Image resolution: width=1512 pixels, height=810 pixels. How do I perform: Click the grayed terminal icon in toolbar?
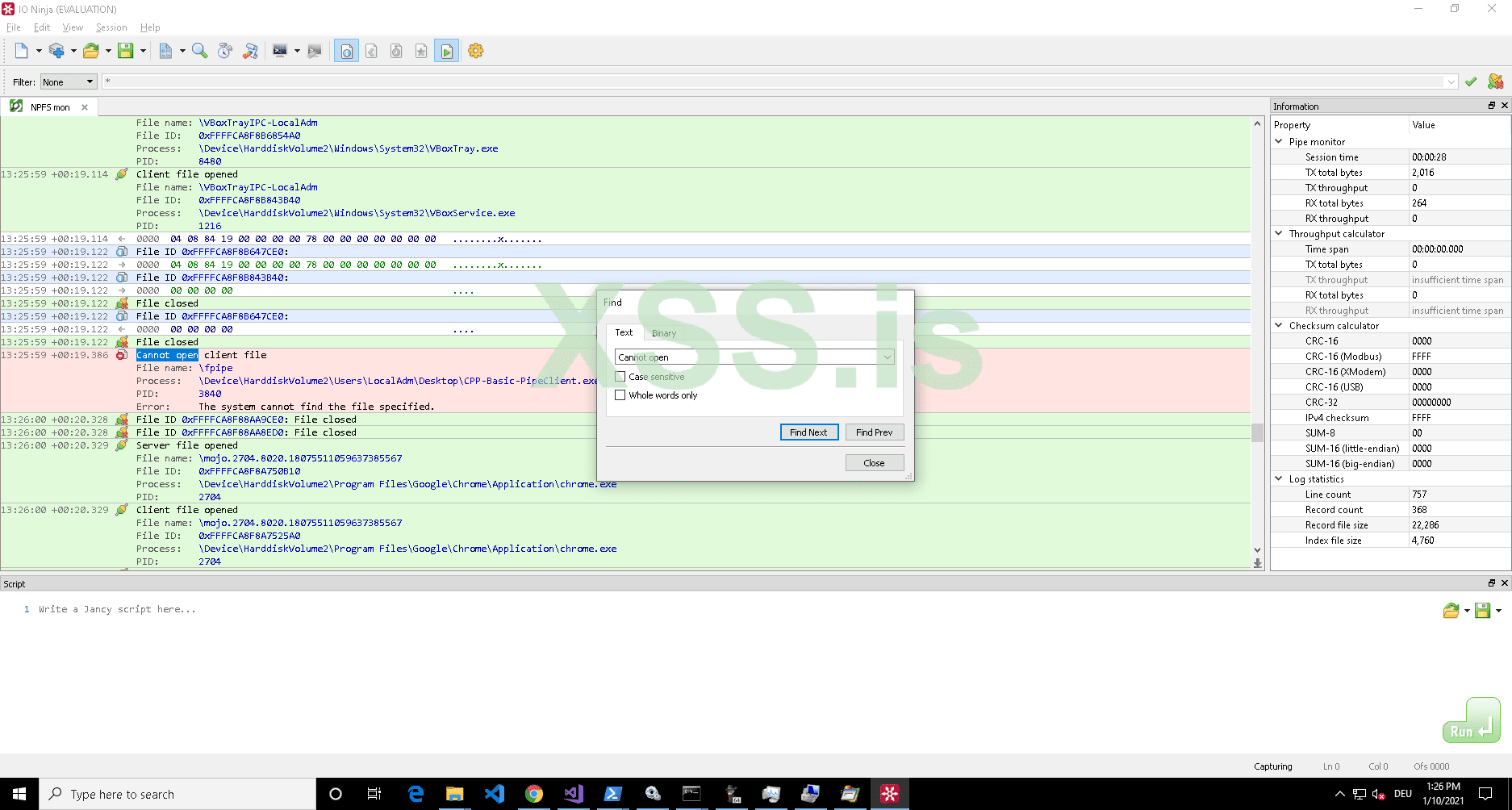315,51
